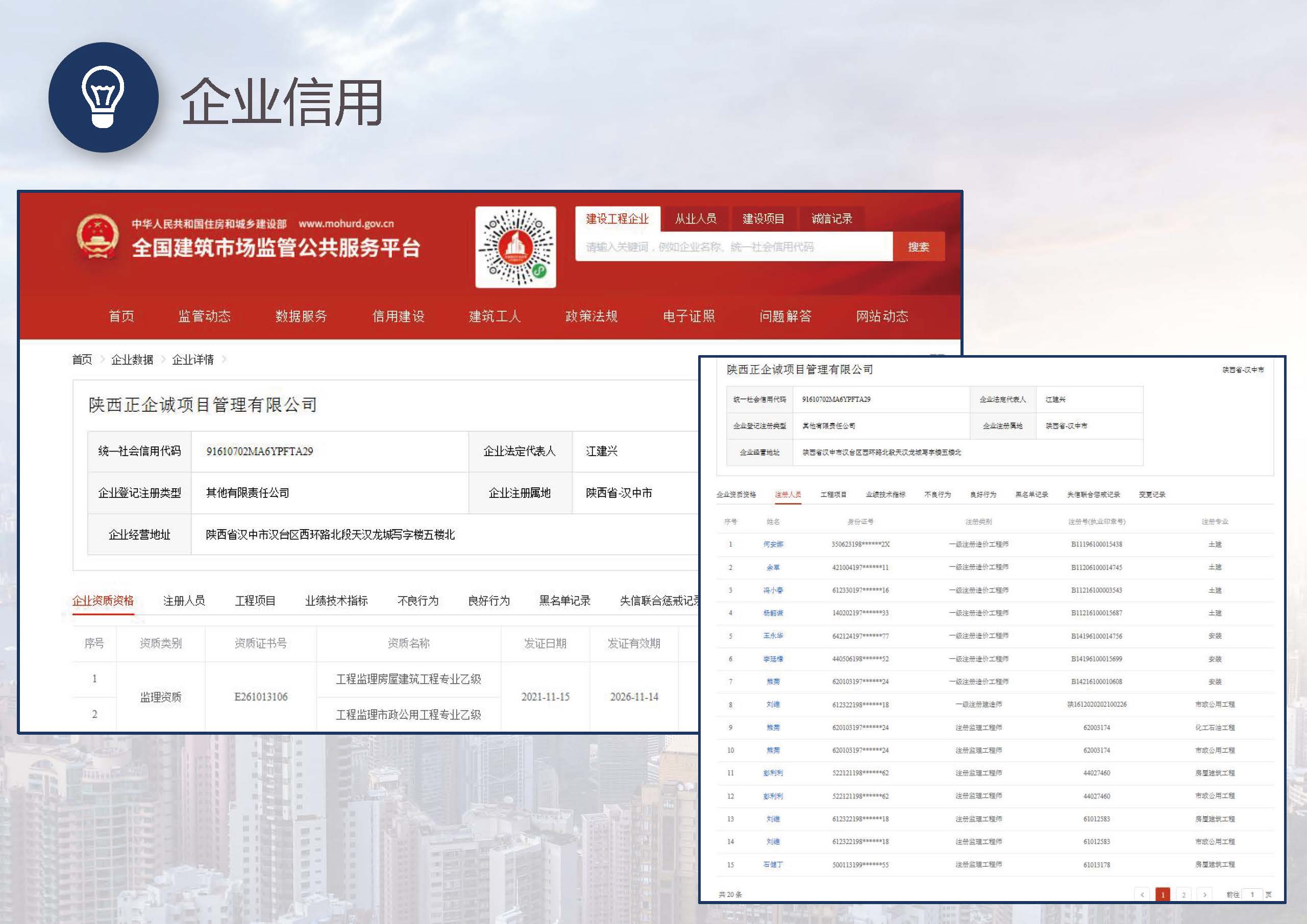Select 黑名单记录 tab in the small right window
The height and width of the screenshot is (924, 1307).
[1031, 494]
